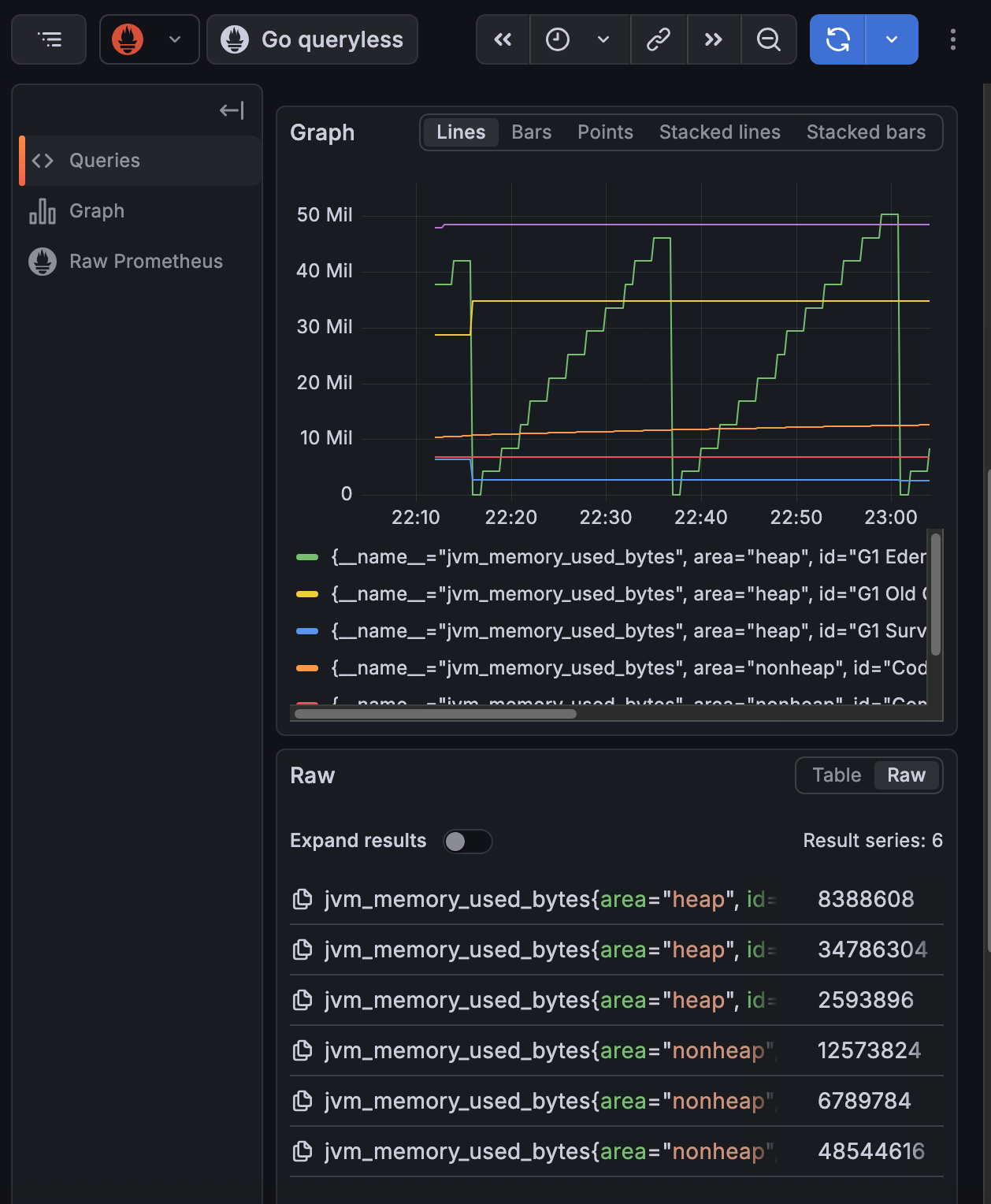Click the horizontal scrollbar below the legend
This screenshot has width=991, height=1204.
[x=433, y=714]
